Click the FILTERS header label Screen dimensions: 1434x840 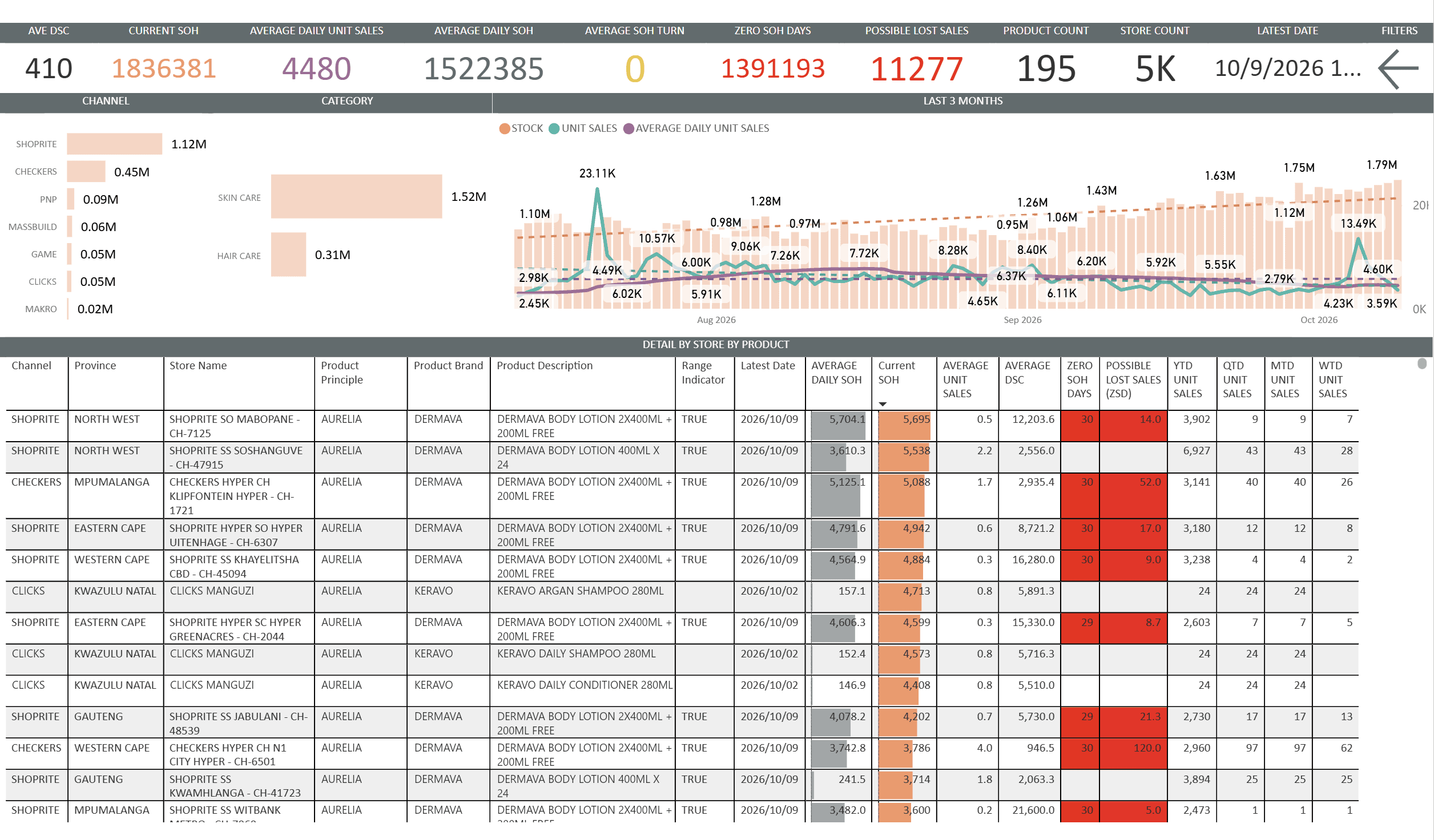click(1399, 31)
